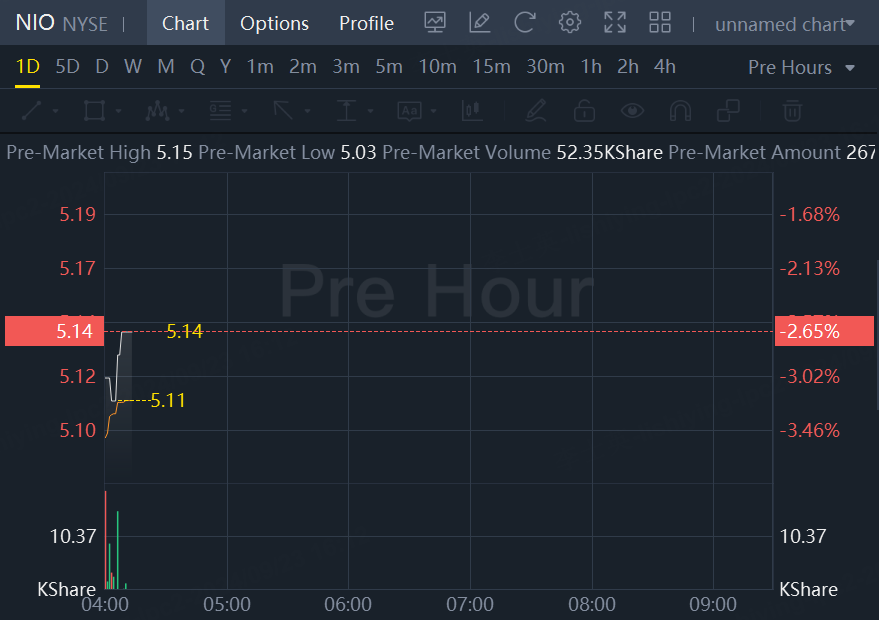Open the Pre Hours session dropdown
This screenshot has height=620, width=879.
[x=802, y=67]
